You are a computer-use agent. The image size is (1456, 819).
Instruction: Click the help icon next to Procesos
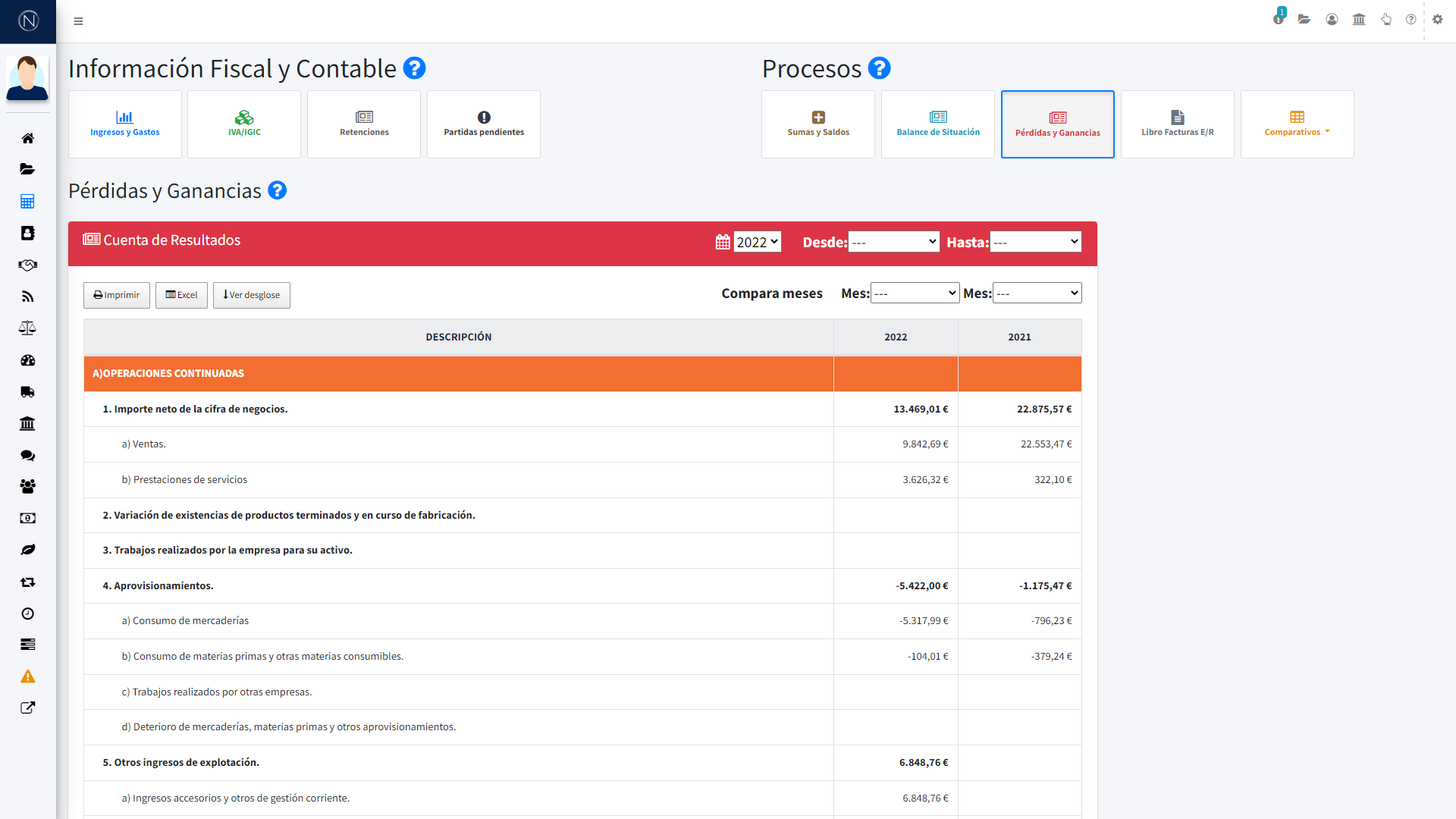point(879,68)
